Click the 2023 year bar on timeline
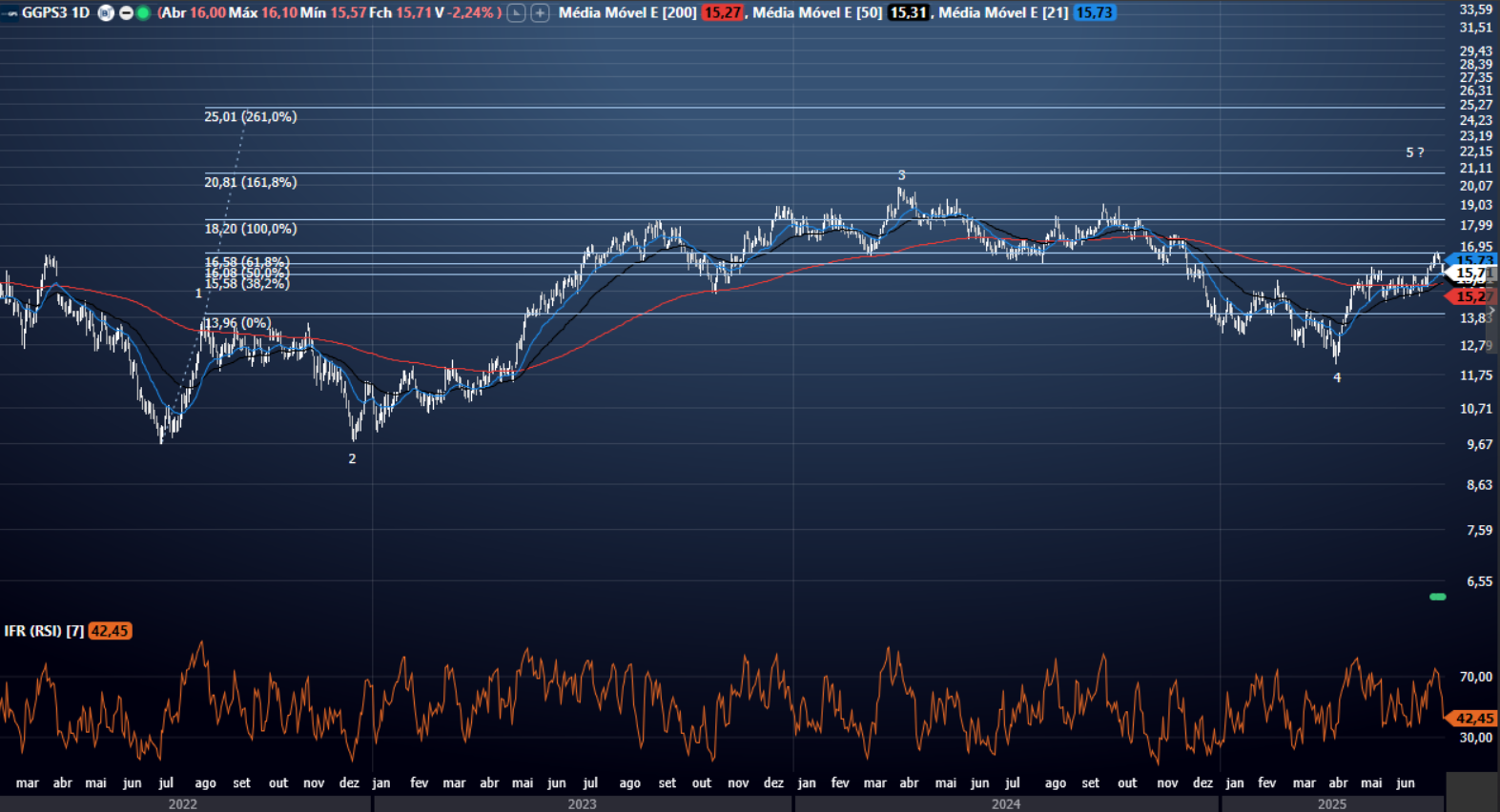The image size is (1500, 812). click(582, 804)
